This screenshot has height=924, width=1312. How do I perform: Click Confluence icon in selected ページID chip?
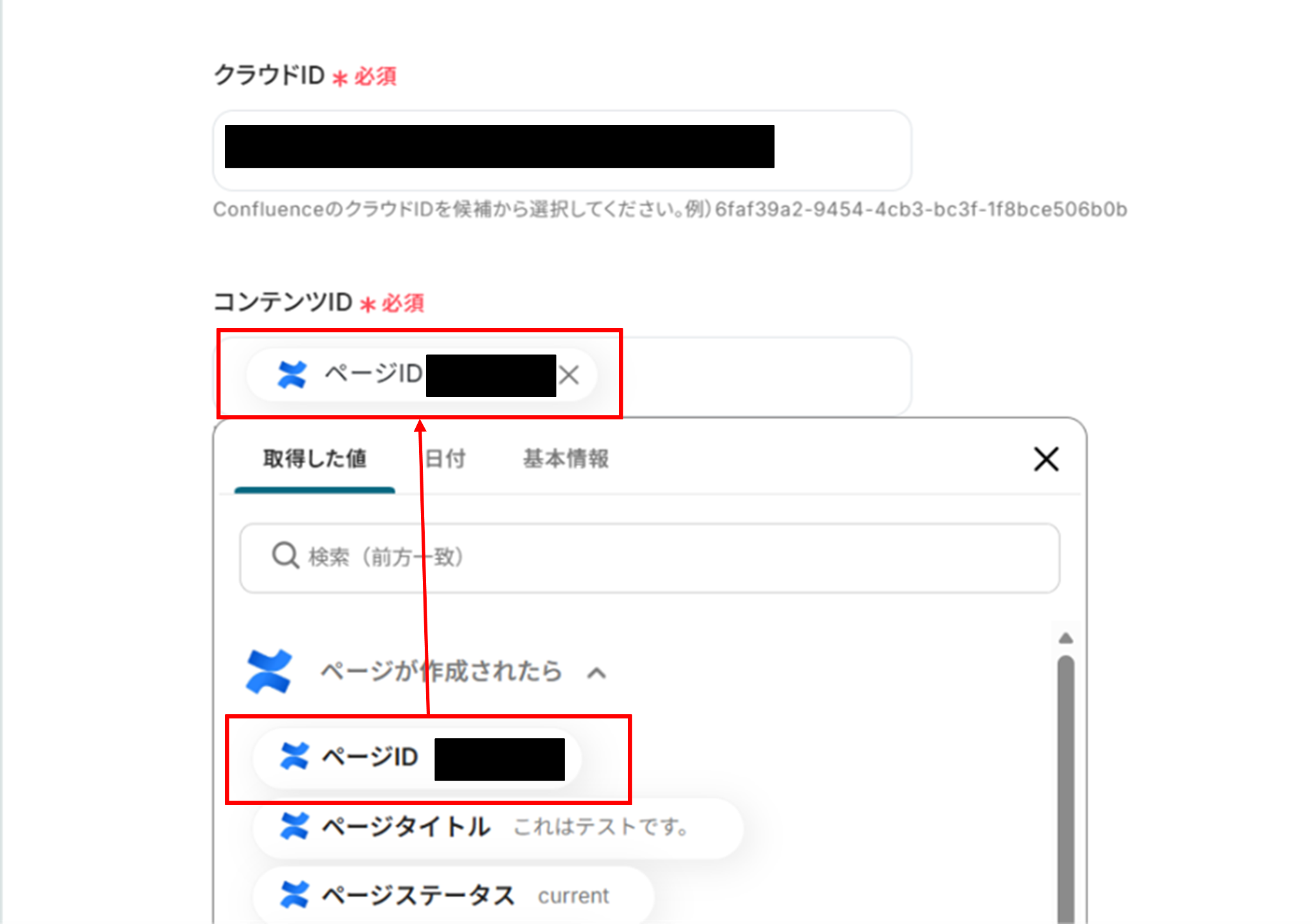(292, 375)
